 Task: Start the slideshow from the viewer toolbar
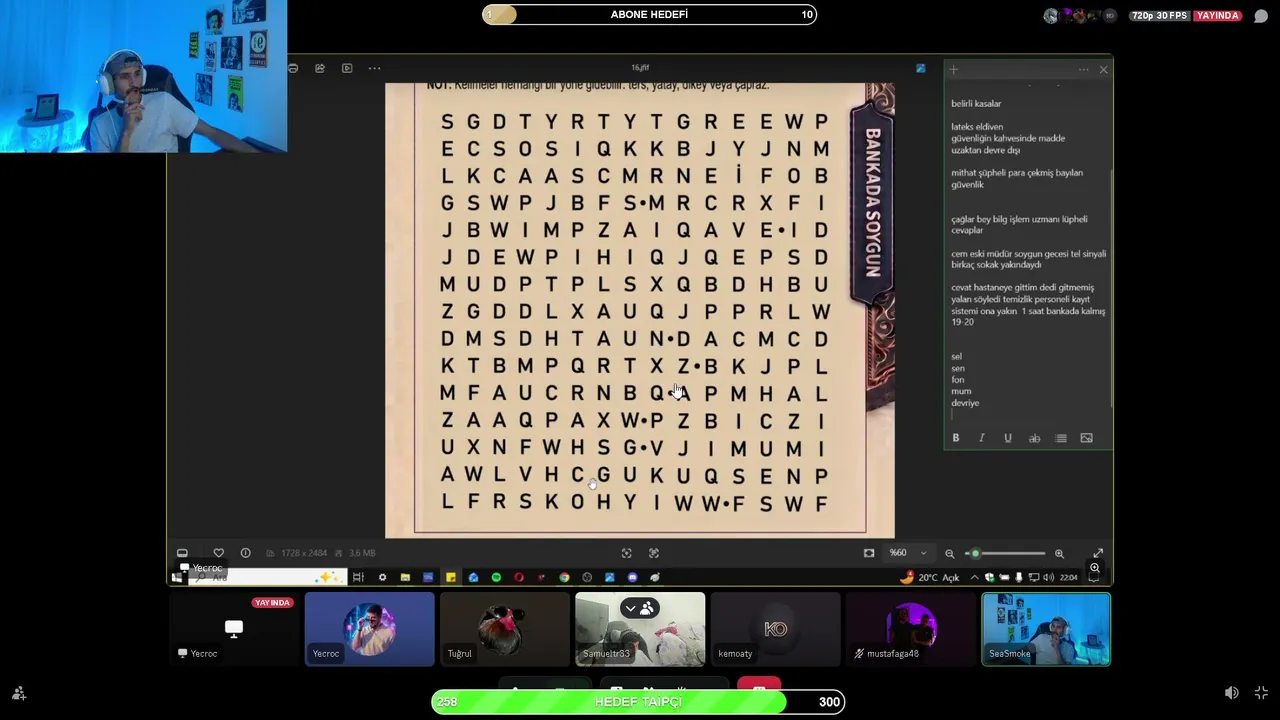tap(347, 68)
